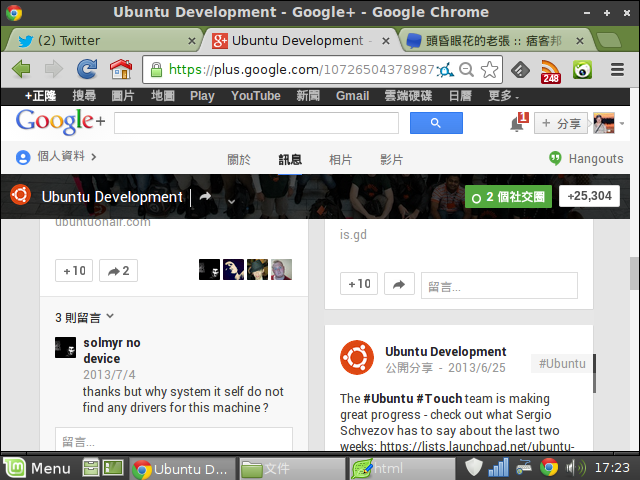
Task: Click the comment box under solmyr's comment
Action: coord(174,439)
